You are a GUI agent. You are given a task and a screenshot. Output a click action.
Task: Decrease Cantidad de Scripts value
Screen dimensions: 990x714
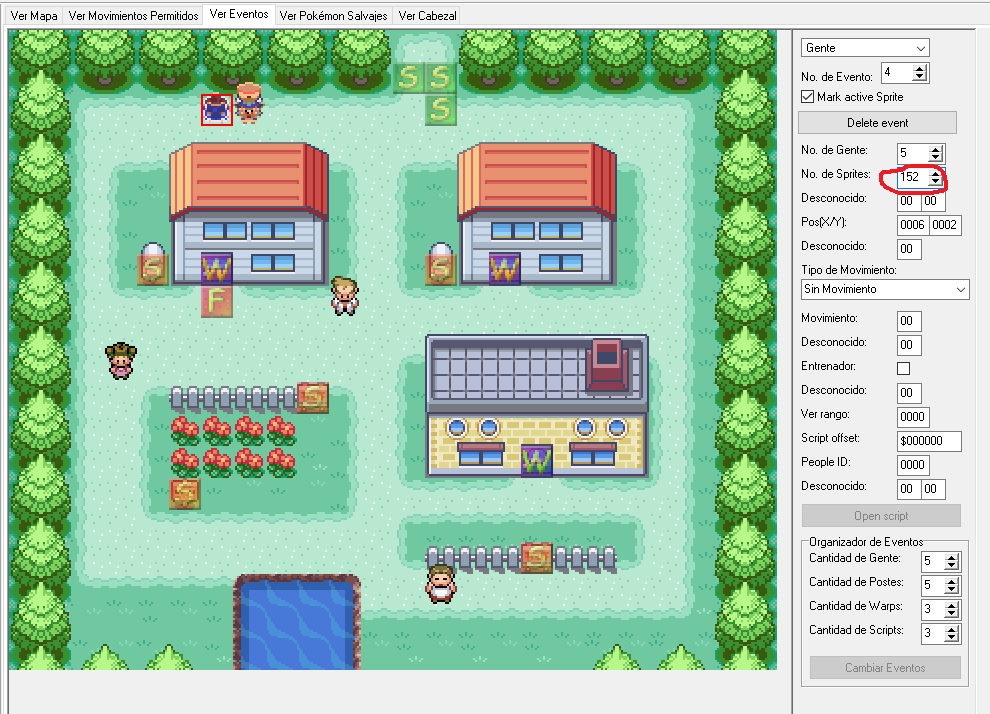(x=951, y=638)
